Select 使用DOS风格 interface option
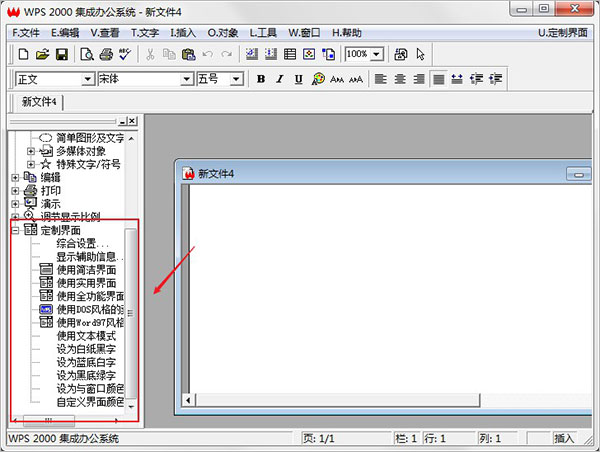Screen dimensions: 600x452 (x=90, y=310)
